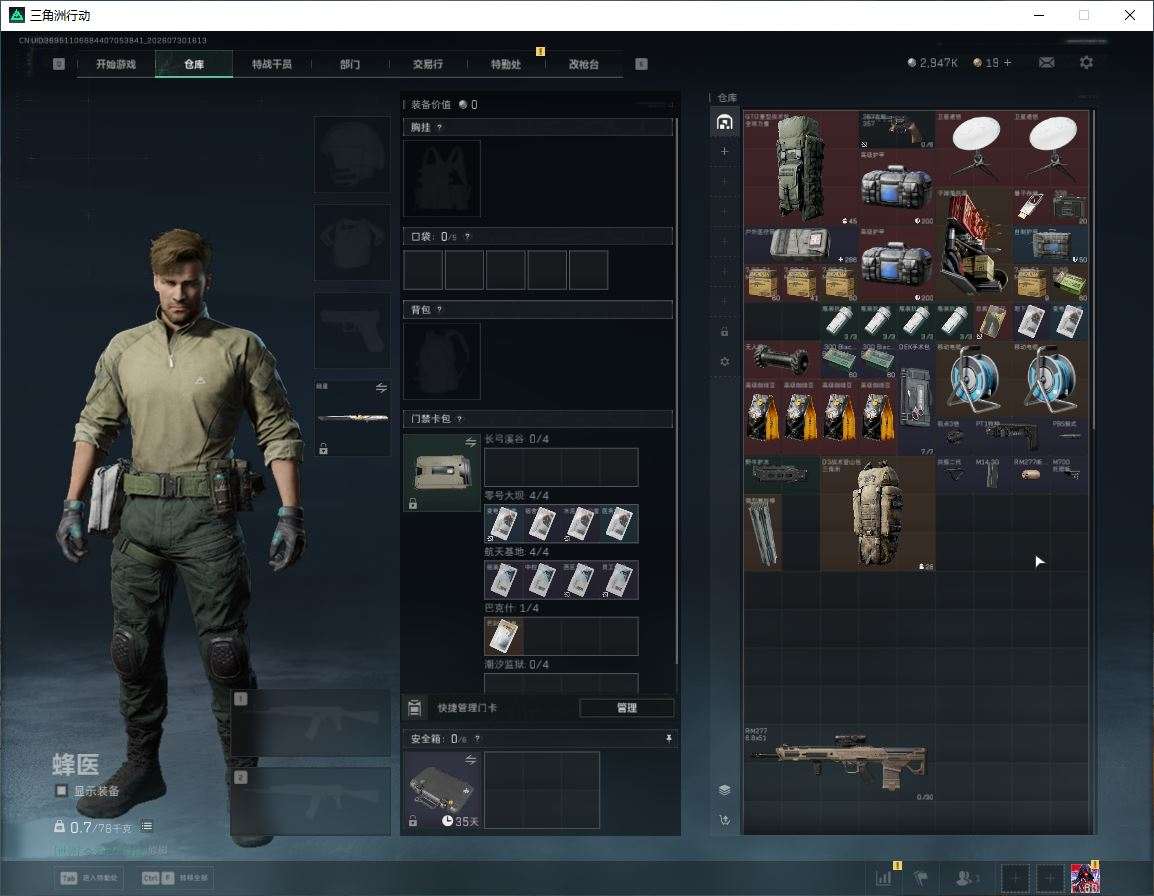Select the D3 tactical hiking backpack
Screen dimensions: 1154x896
[x=877, y=513]
